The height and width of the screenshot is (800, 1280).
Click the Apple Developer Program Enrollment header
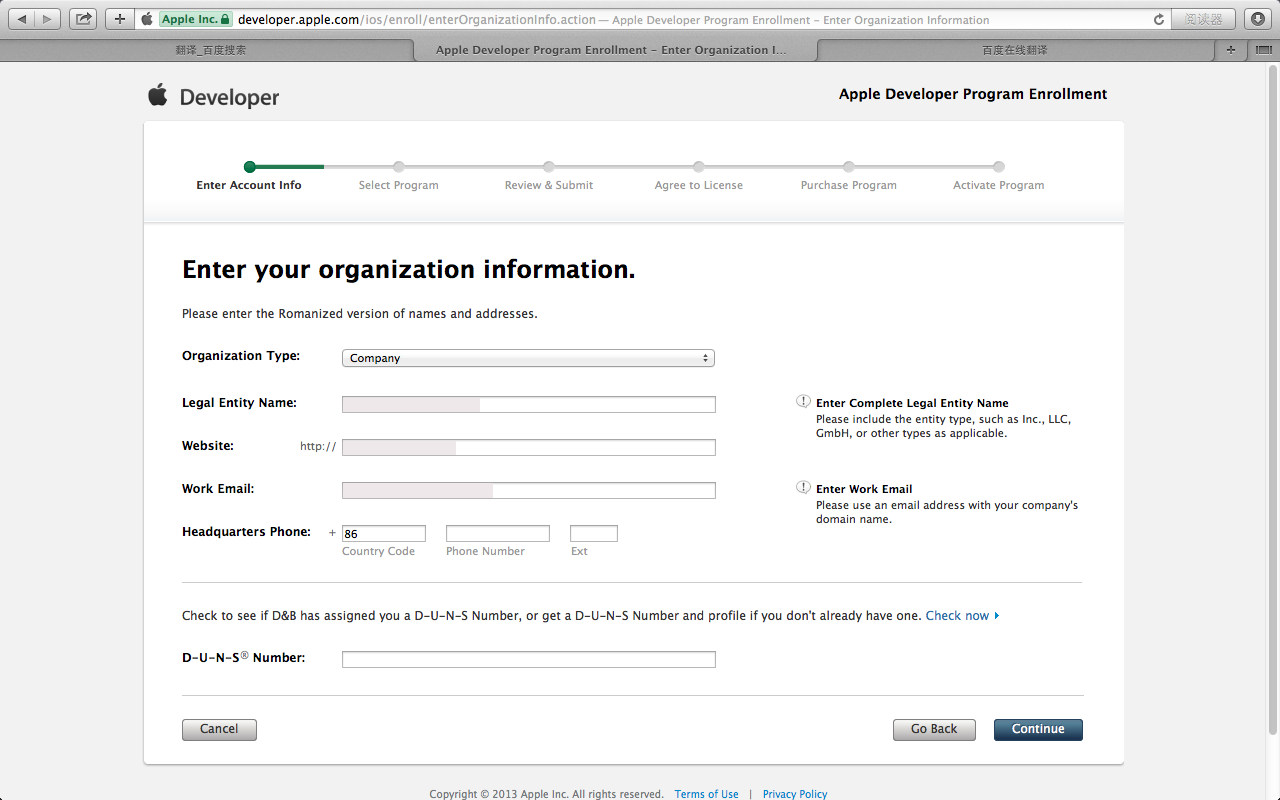[x=973, y=94]
